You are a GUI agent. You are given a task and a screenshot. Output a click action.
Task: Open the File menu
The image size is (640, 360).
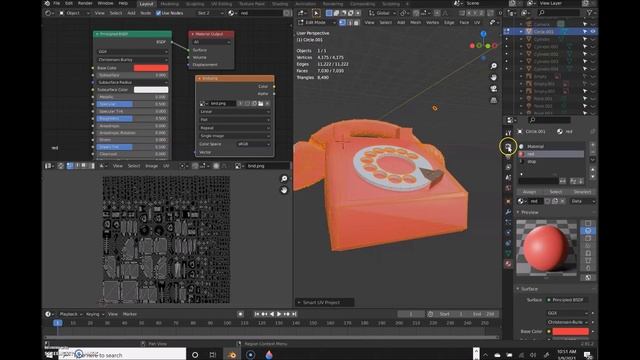pos(56,3)
